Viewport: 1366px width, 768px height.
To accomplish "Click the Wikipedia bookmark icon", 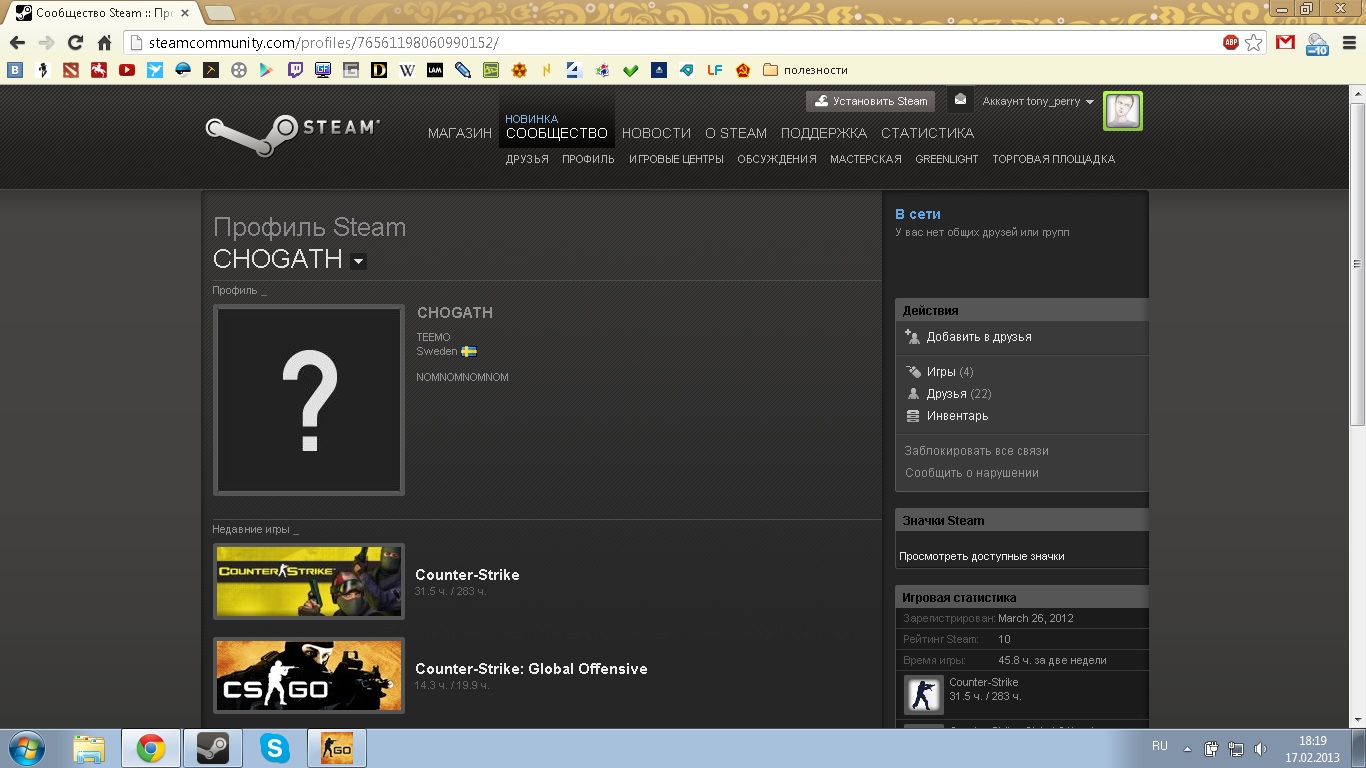I will 407,70.
